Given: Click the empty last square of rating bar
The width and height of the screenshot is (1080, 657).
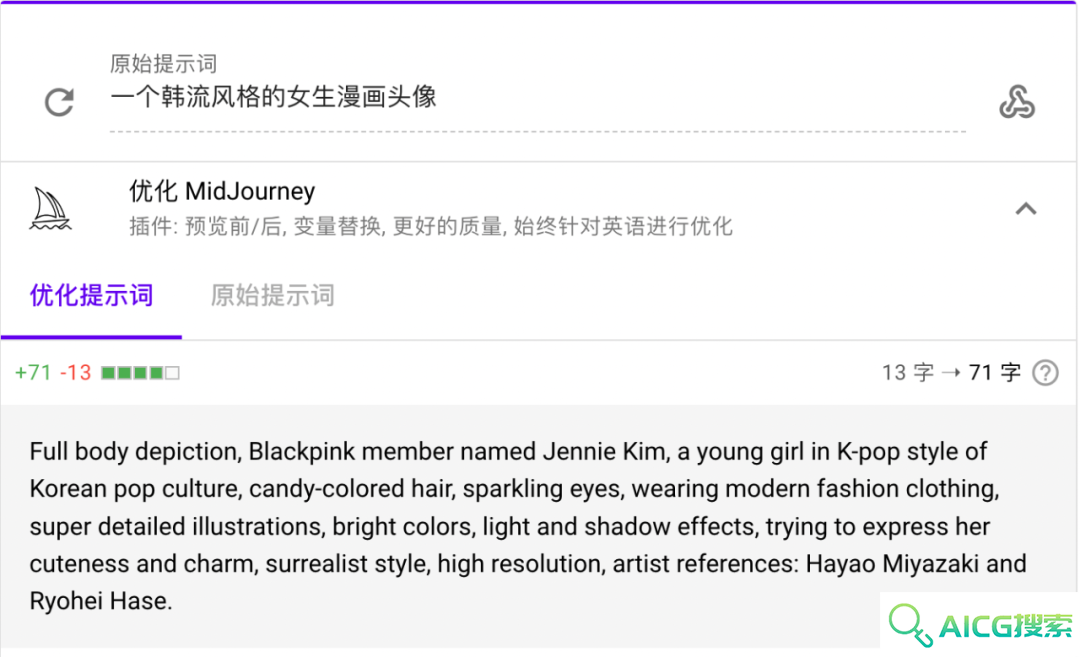Looking at the screenshot, I should pyautogui.click(x=173, y=373).
